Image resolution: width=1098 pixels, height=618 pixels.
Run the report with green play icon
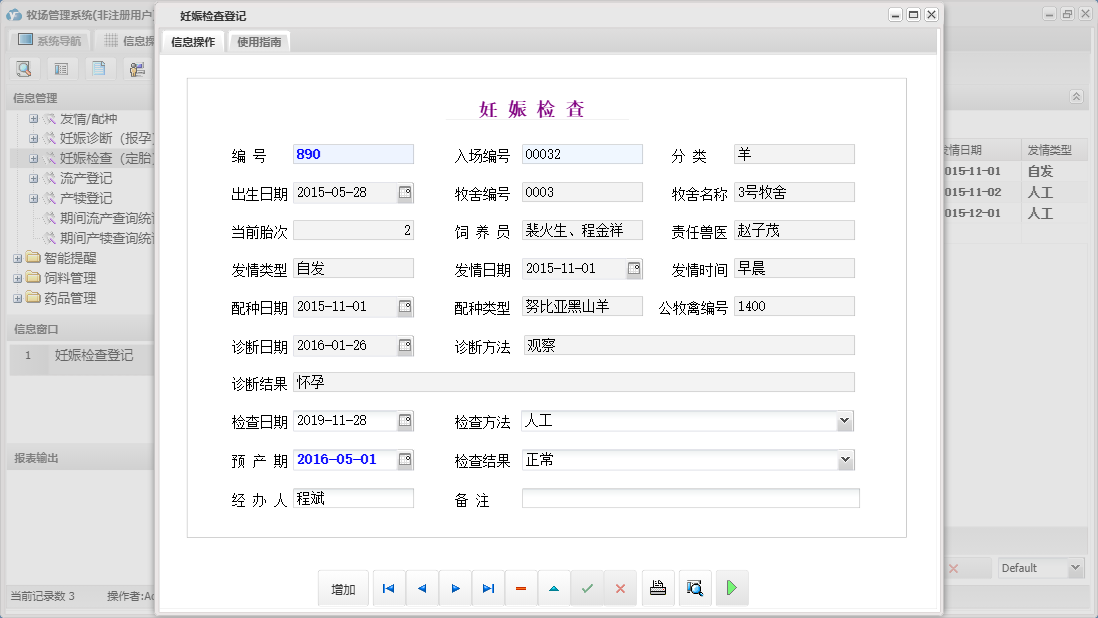[x=731, y=588]
